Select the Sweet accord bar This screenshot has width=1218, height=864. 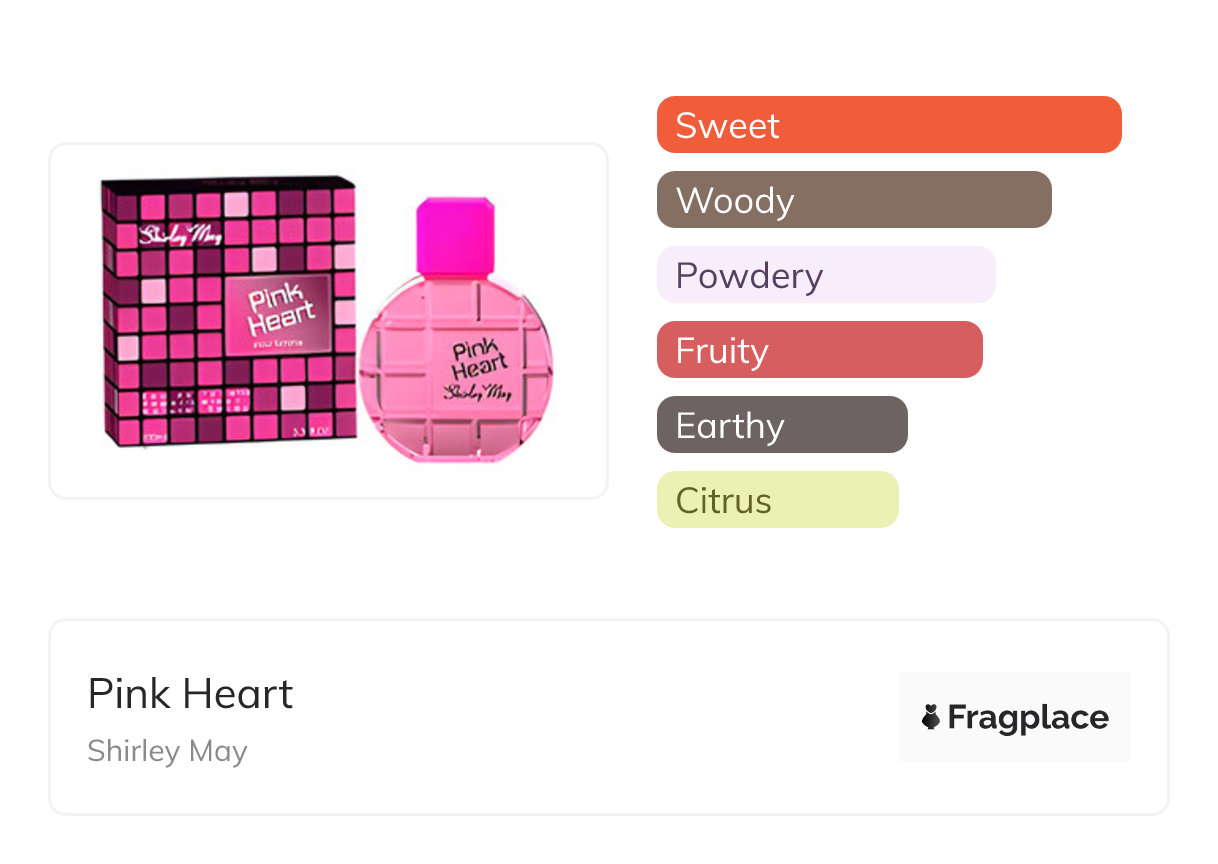(x=888, y=125)
